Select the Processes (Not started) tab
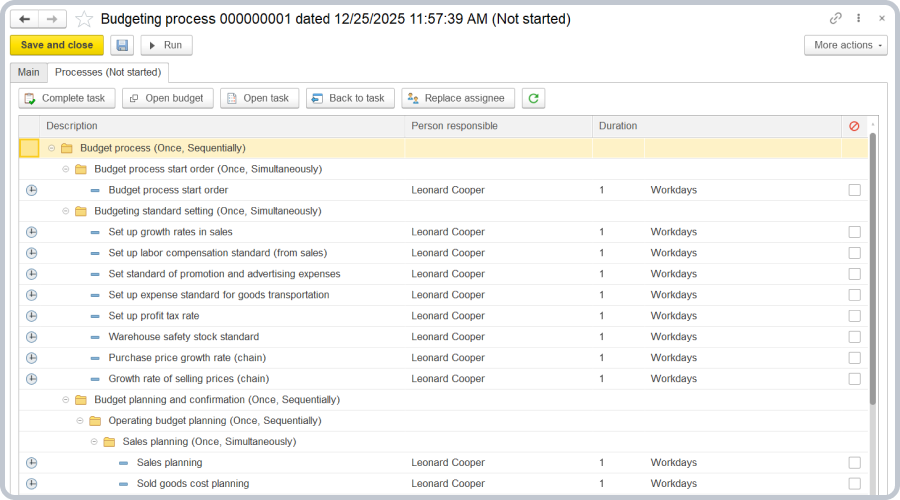 coord(109,72)
